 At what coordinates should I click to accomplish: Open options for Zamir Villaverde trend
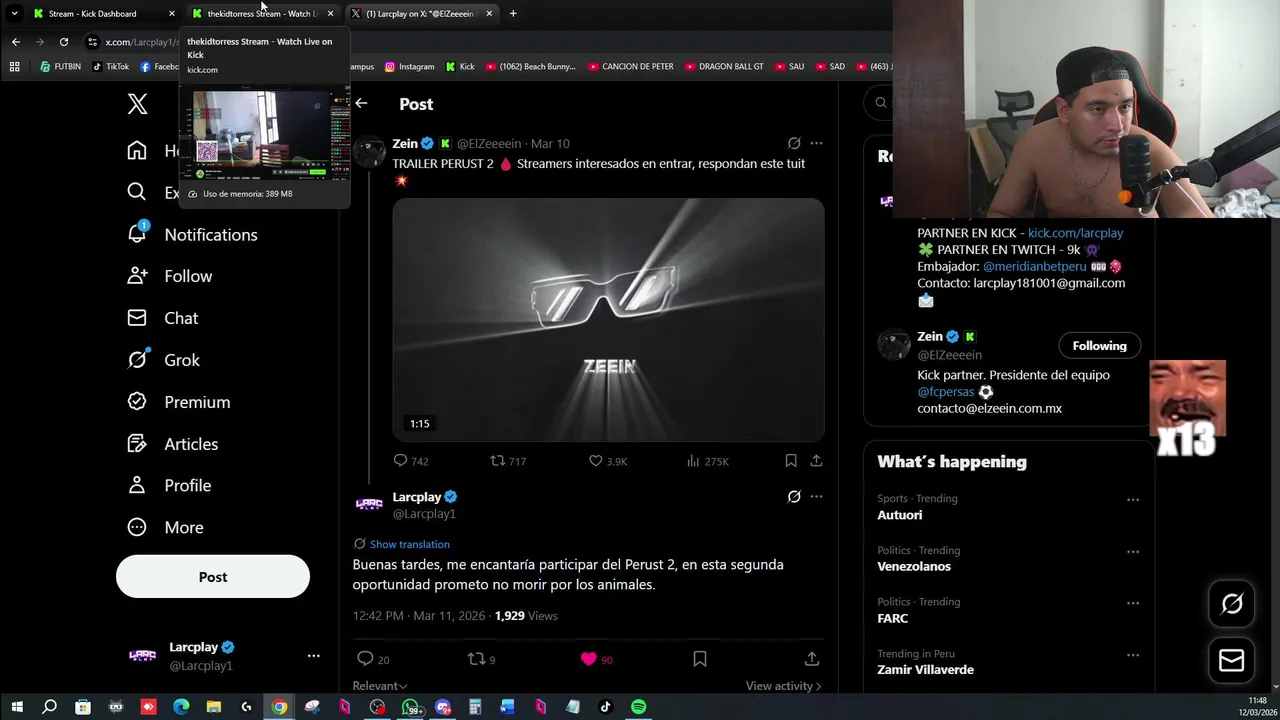pos(1133,655)
